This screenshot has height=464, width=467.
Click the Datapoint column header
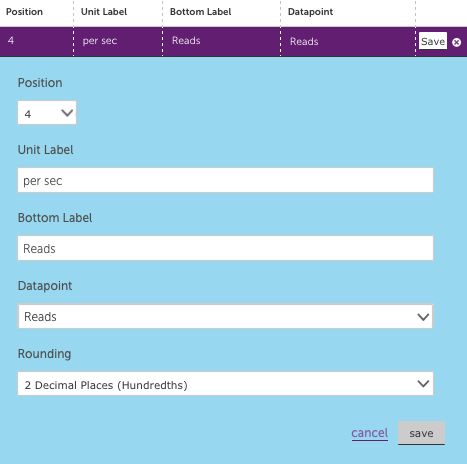click(x=310, y=12)
